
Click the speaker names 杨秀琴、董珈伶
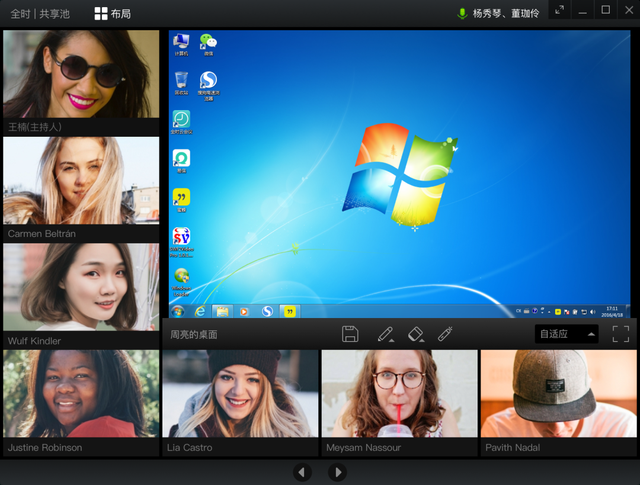506,13
